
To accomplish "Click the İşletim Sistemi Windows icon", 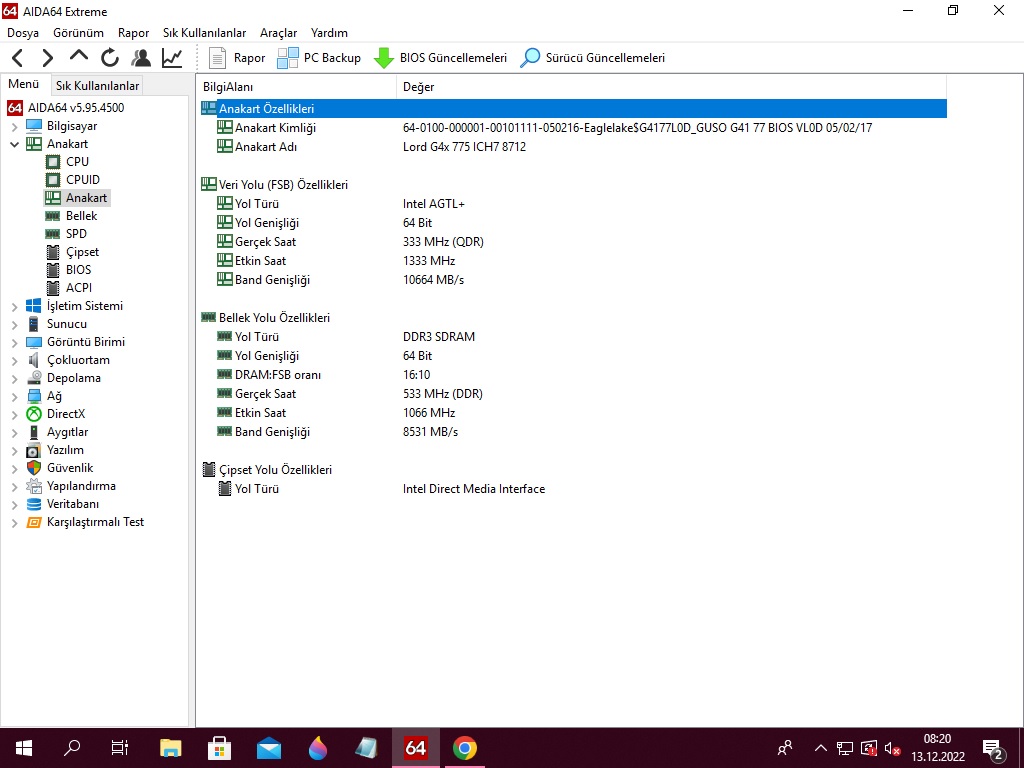I will [x=33, y=306].
